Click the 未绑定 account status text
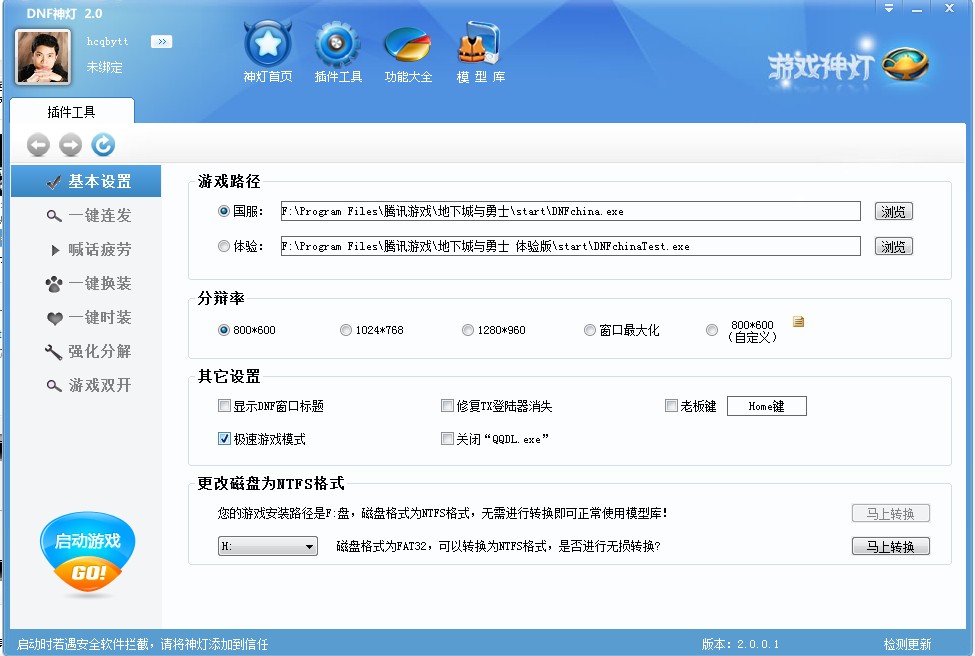The height and width of the screenshot is (656, 975). tap(104, 67)
